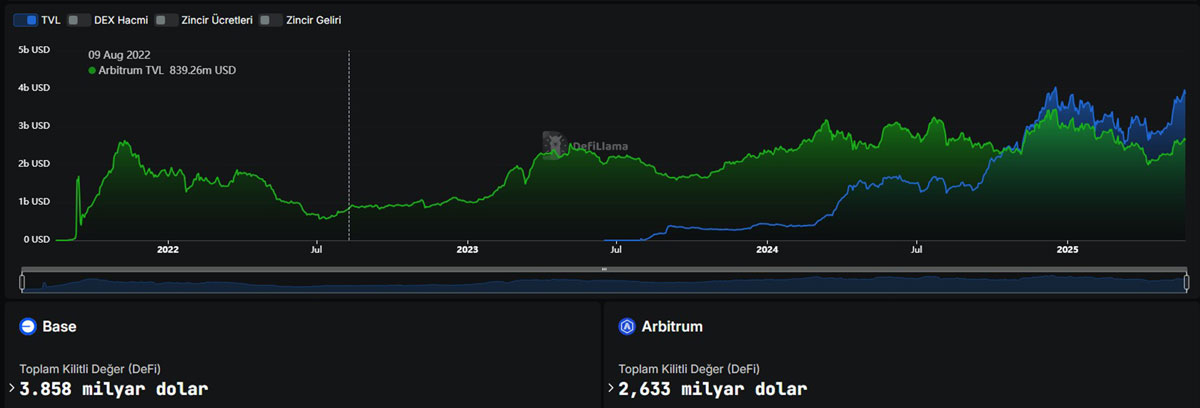Switch on the Zincir Ücretleri toggle

click(x=167, y=20)
